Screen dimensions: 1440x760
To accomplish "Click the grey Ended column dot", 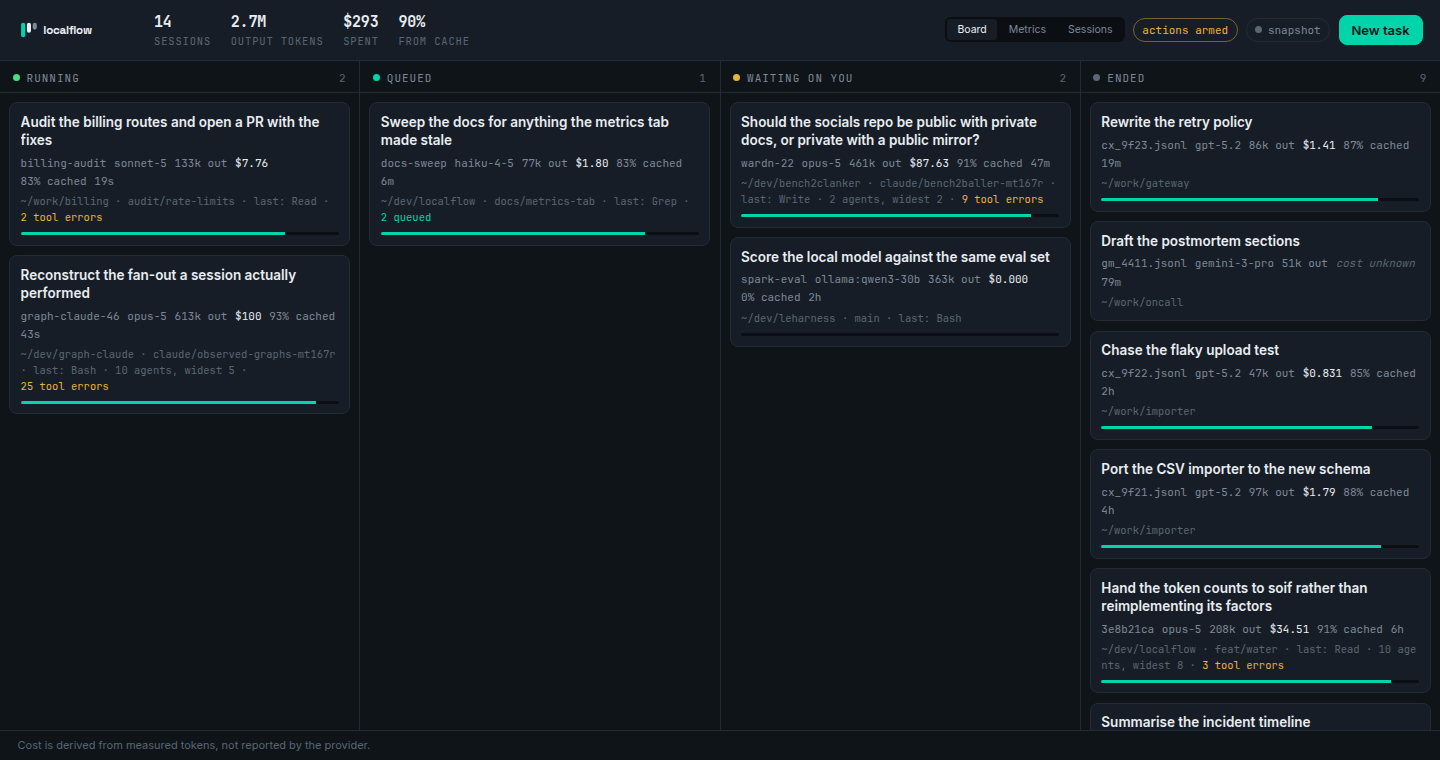I will [x=1096, y=77].
